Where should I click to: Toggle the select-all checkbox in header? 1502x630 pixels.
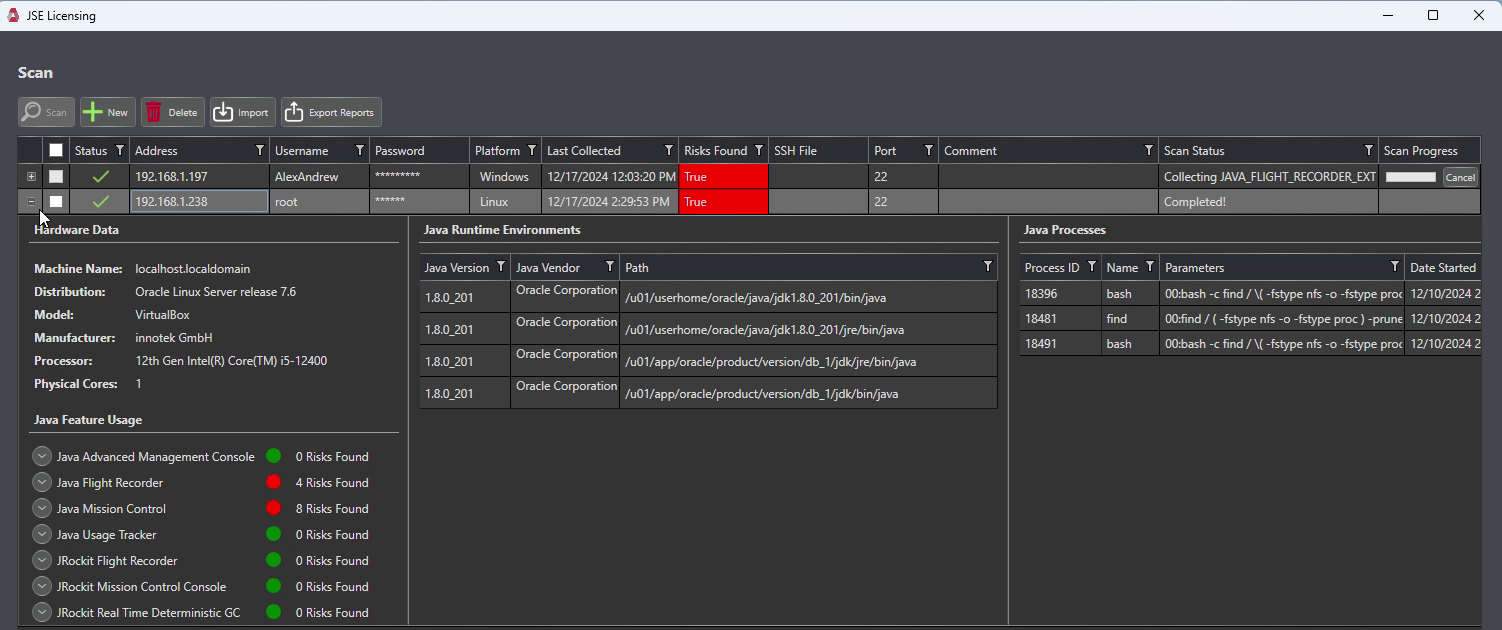56,150
